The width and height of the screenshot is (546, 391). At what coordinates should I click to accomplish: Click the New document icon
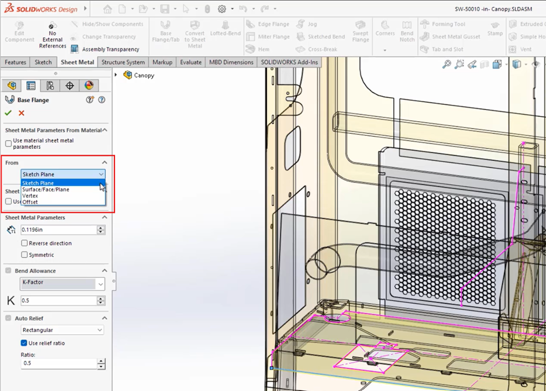point(122,9)
